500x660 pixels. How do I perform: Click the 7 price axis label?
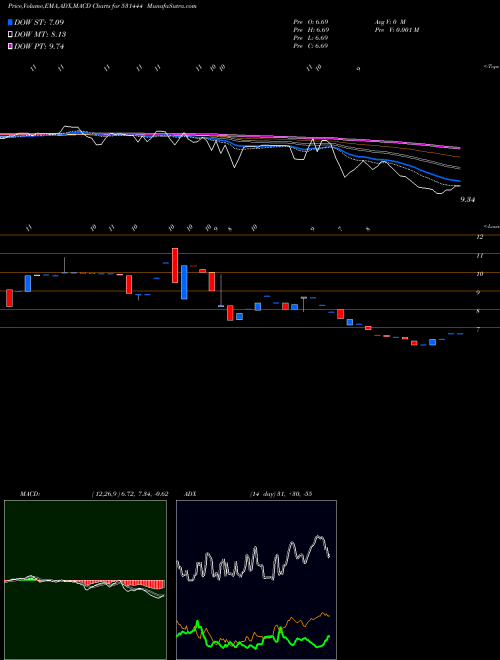tap(478, 330)
